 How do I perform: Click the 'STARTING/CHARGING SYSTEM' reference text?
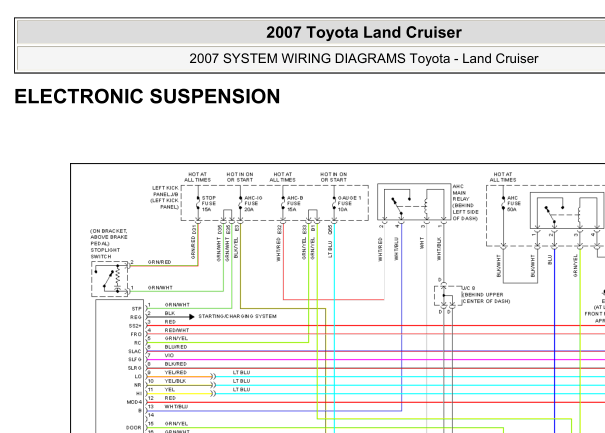(237, 316)
